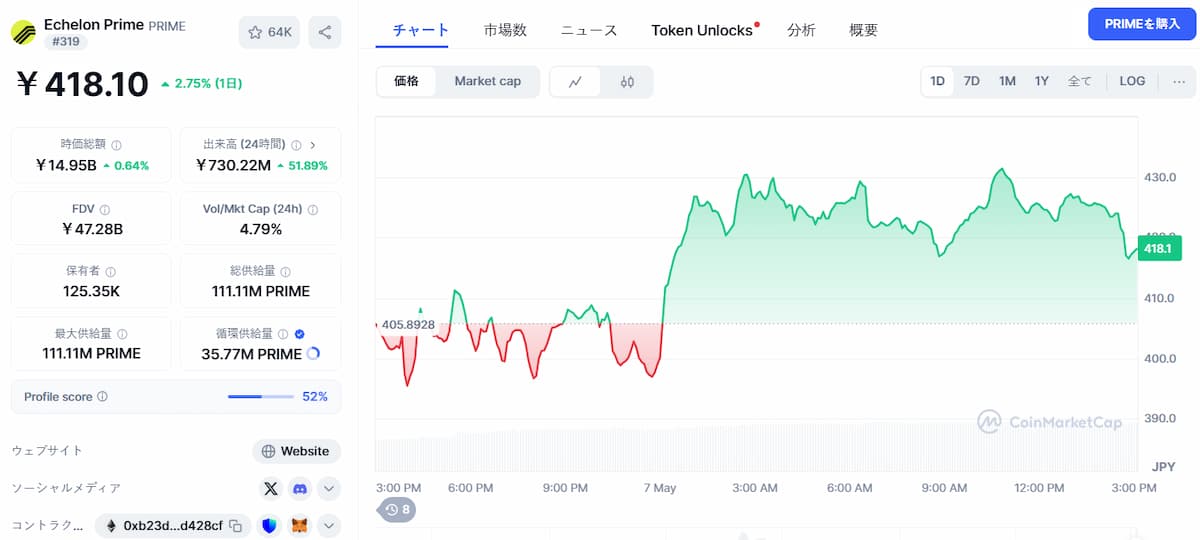Select the 7D time range
Image resolution: width=1200 pixels, height=540 pixels.
coord(971,81)
